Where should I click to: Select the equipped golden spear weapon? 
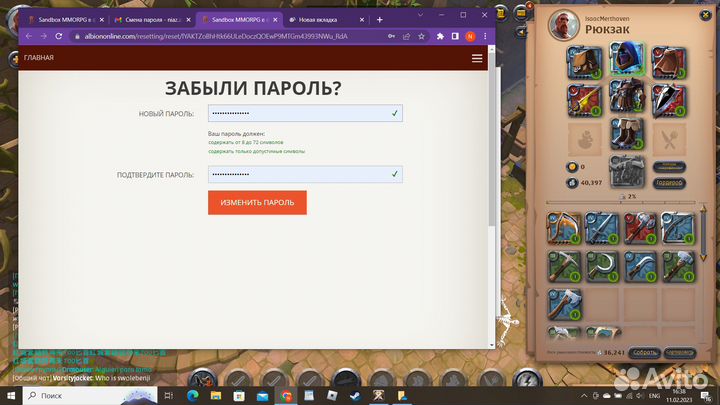[585, 100]
